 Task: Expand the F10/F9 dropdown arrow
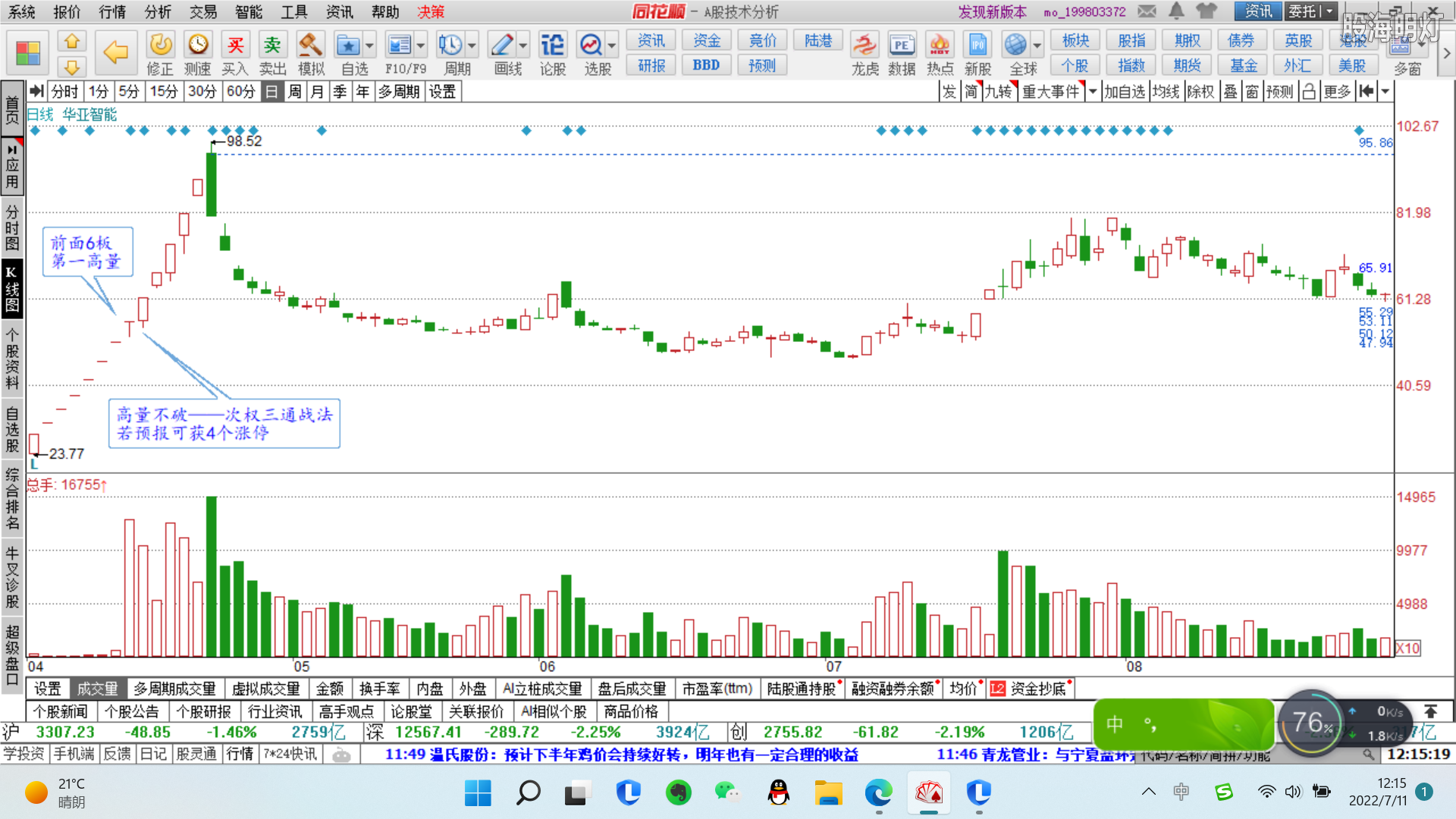pyautogui.click(x=421, y=45)
